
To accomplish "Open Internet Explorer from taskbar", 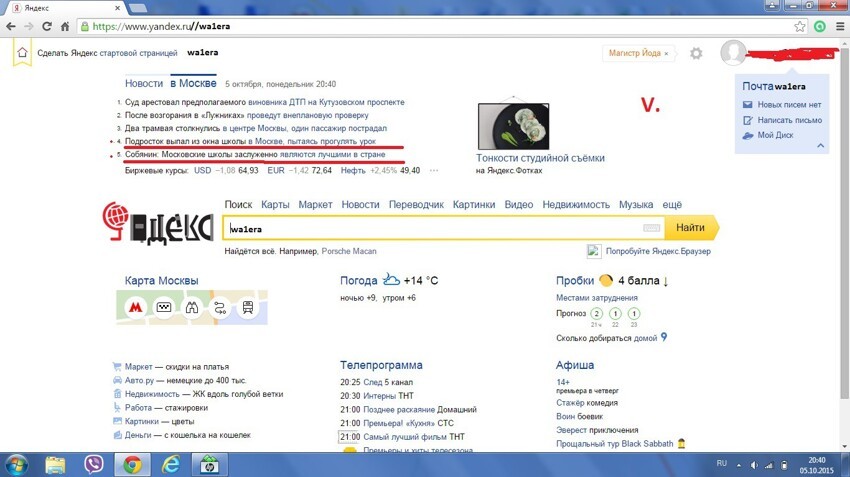I will click(x=171, y=465).
